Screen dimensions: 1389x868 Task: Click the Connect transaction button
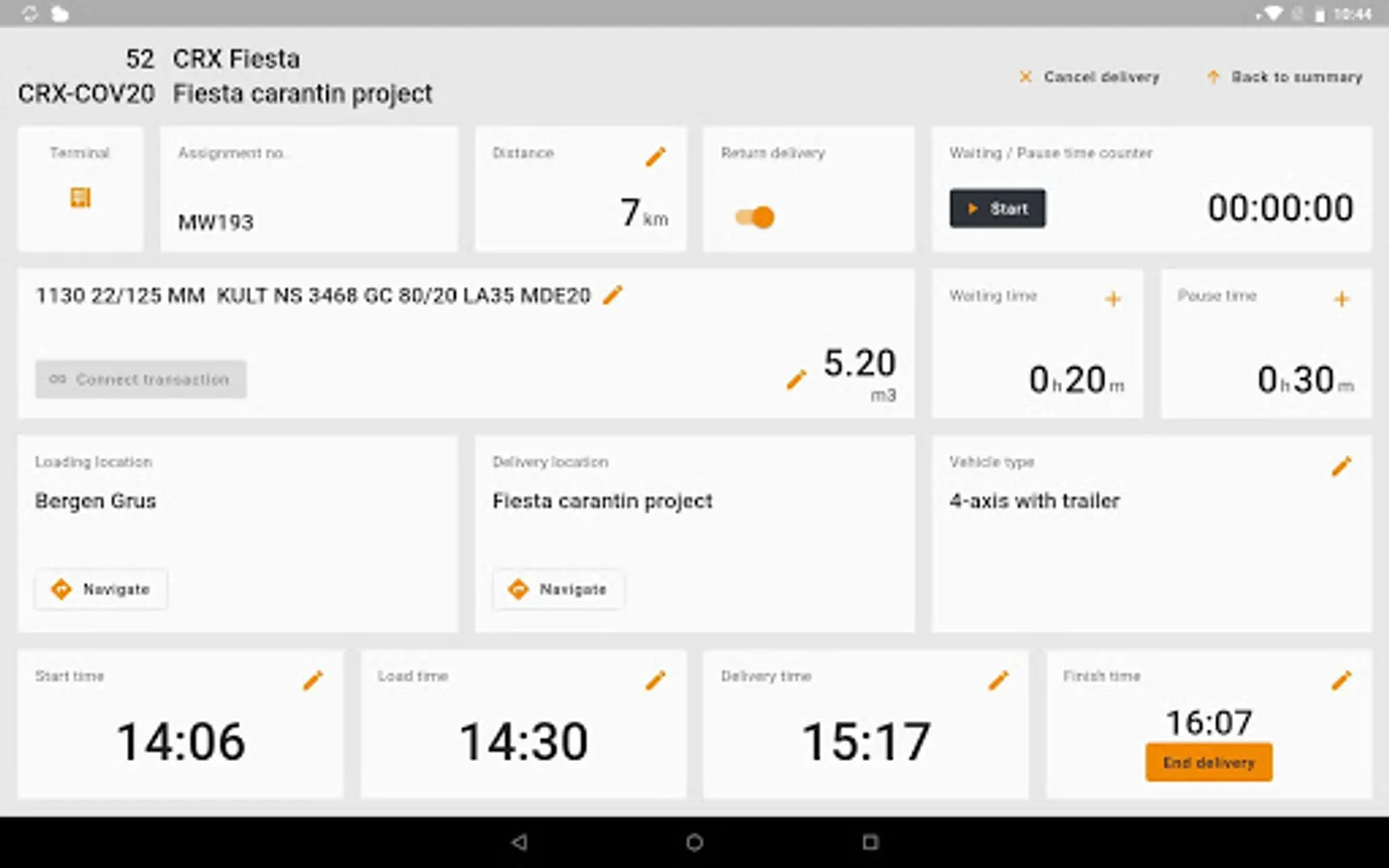(140, 379)
